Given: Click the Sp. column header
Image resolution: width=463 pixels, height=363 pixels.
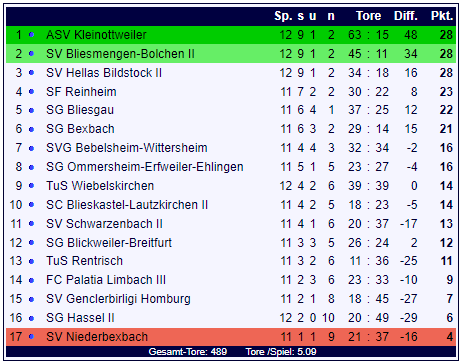Looking at the screenshot, I should tap(283, 16).
